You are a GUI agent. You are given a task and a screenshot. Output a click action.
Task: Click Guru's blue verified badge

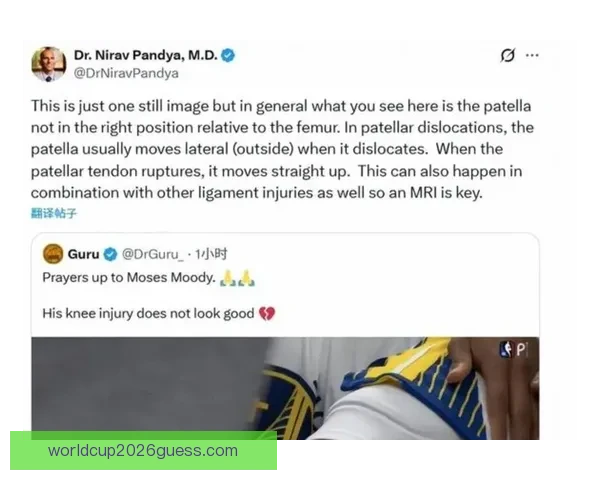tap(111, 254)
